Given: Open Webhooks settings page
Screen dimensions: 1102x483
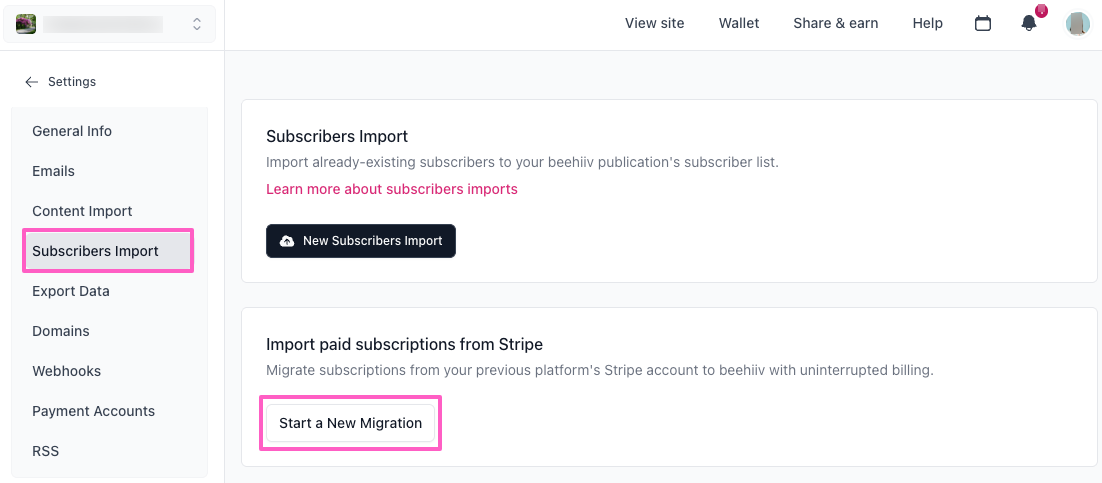Looking at the screenshot, I should tap(67, 371).
